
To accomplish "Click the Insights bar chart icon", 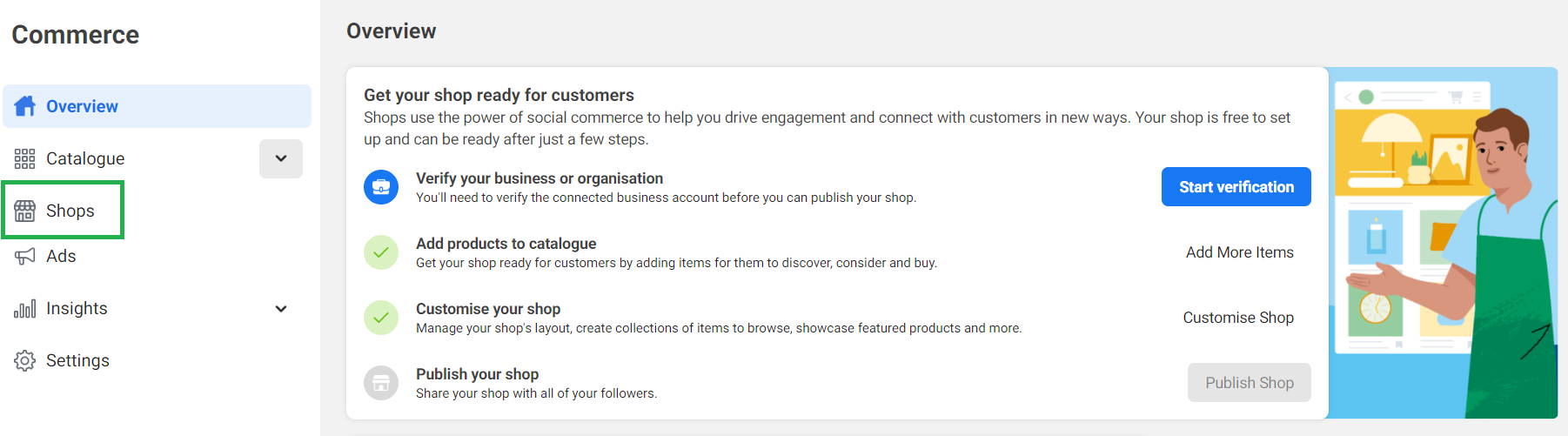I will point(24,308).
